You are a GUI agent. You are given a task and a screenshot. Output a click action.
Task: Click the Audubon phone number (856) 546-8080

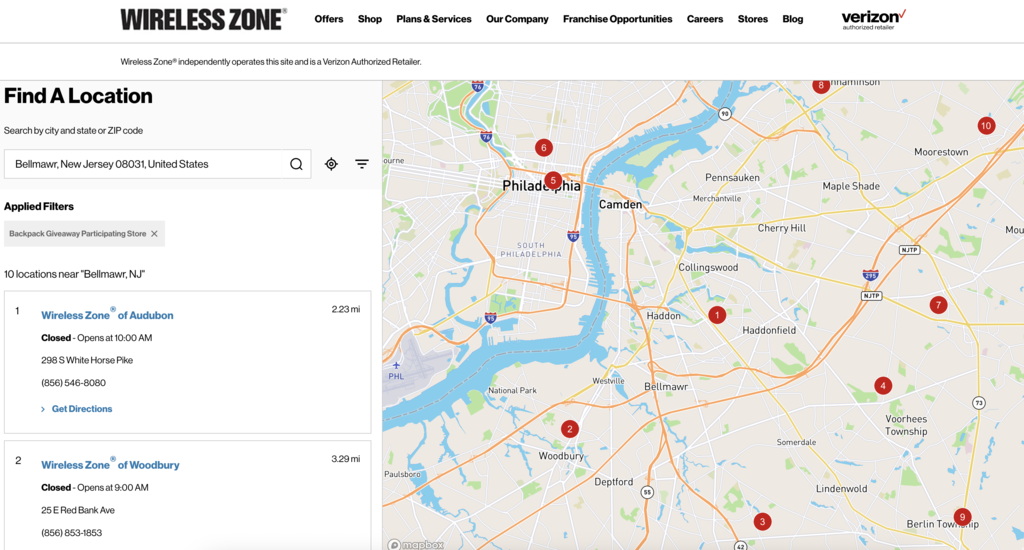point(73,383)
